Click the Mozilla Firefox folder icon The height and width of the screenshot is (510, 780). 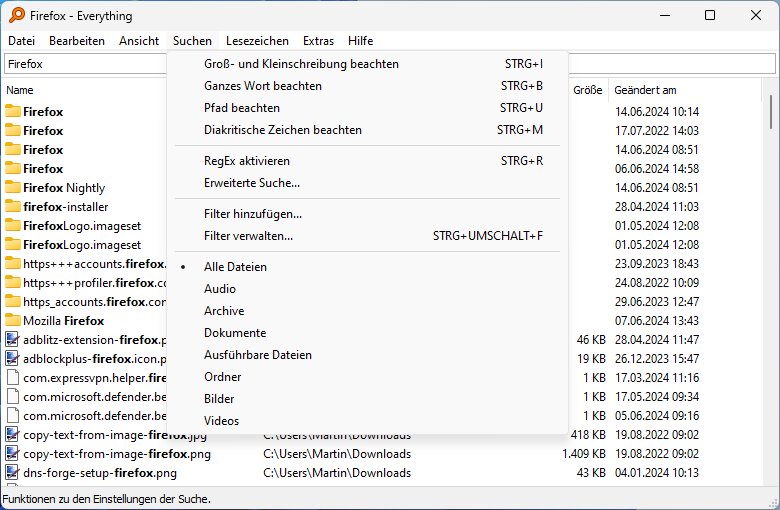pos(13,321)
